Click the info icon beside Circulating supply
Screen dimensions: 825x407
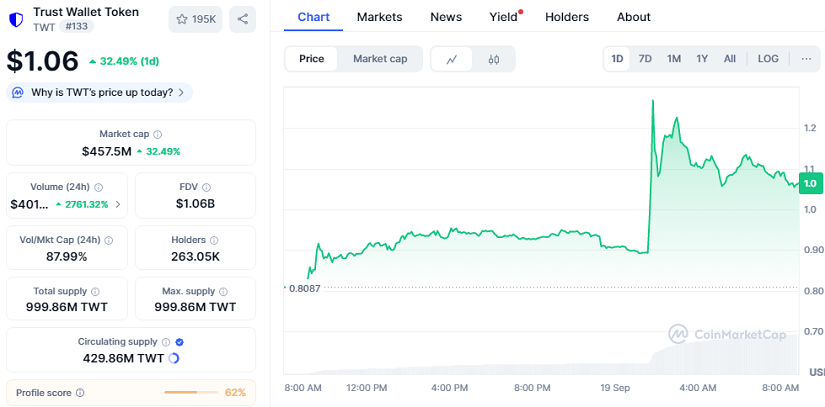(x=166, y=342)
